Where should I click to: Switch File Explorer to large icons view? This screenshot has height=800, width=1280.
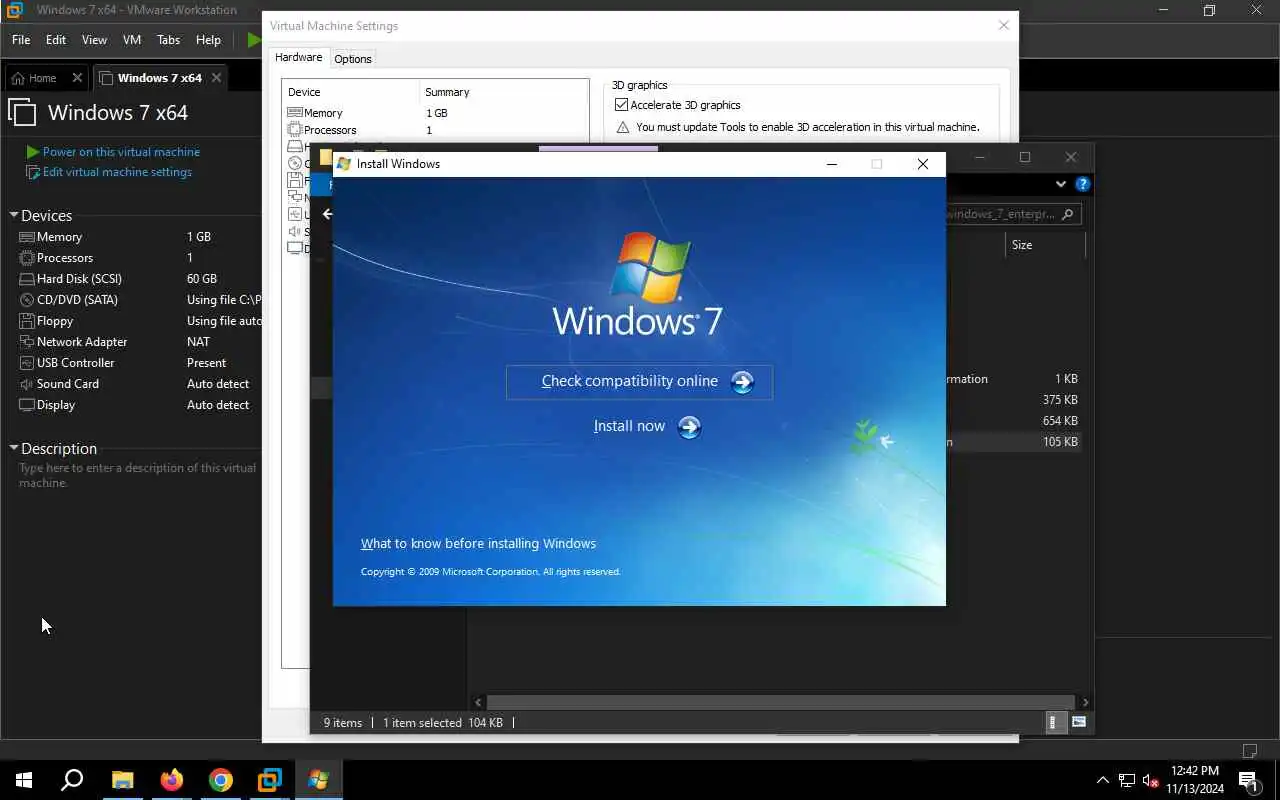pos(1079,722)
